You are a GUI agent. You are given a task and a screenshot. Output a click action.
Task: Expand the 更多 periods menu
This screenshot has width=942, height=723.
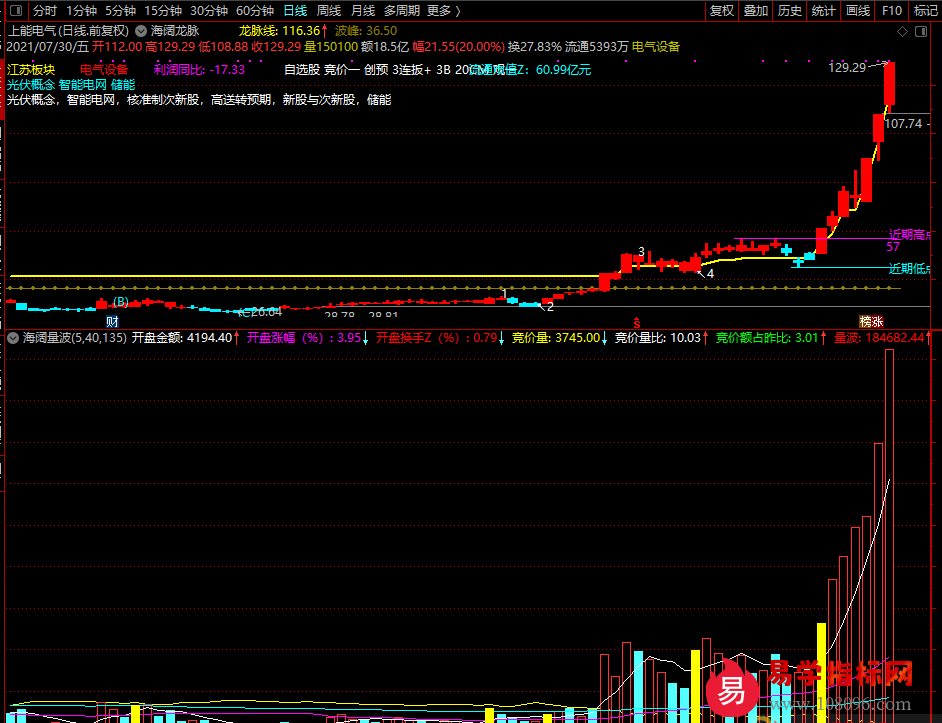(443, 11)
